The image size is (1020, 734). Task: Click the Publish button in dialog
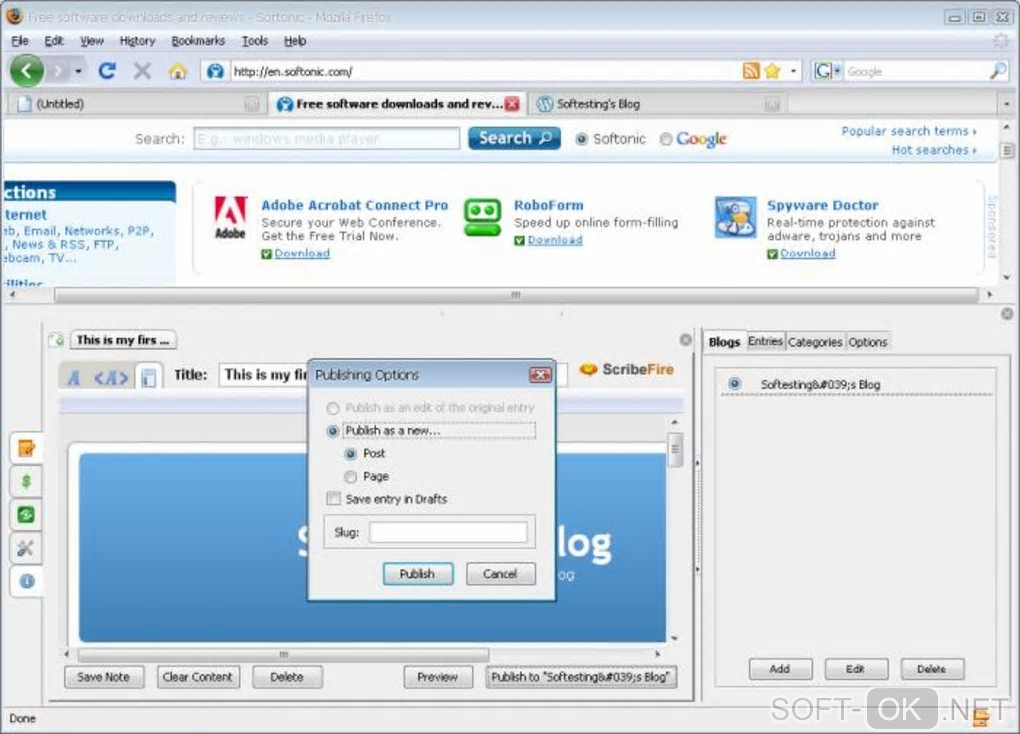click(417, 574)
